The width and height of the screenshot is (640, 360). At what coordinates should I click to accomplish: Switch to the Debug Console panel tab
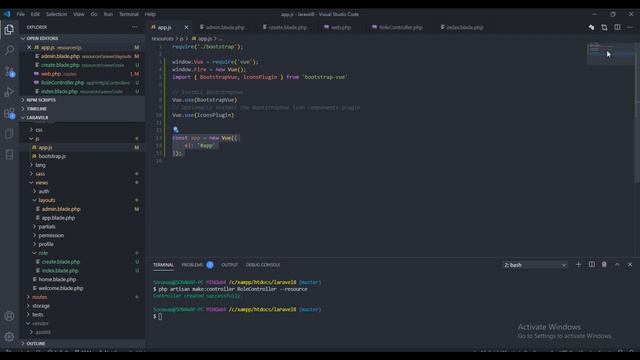(263, 265)
